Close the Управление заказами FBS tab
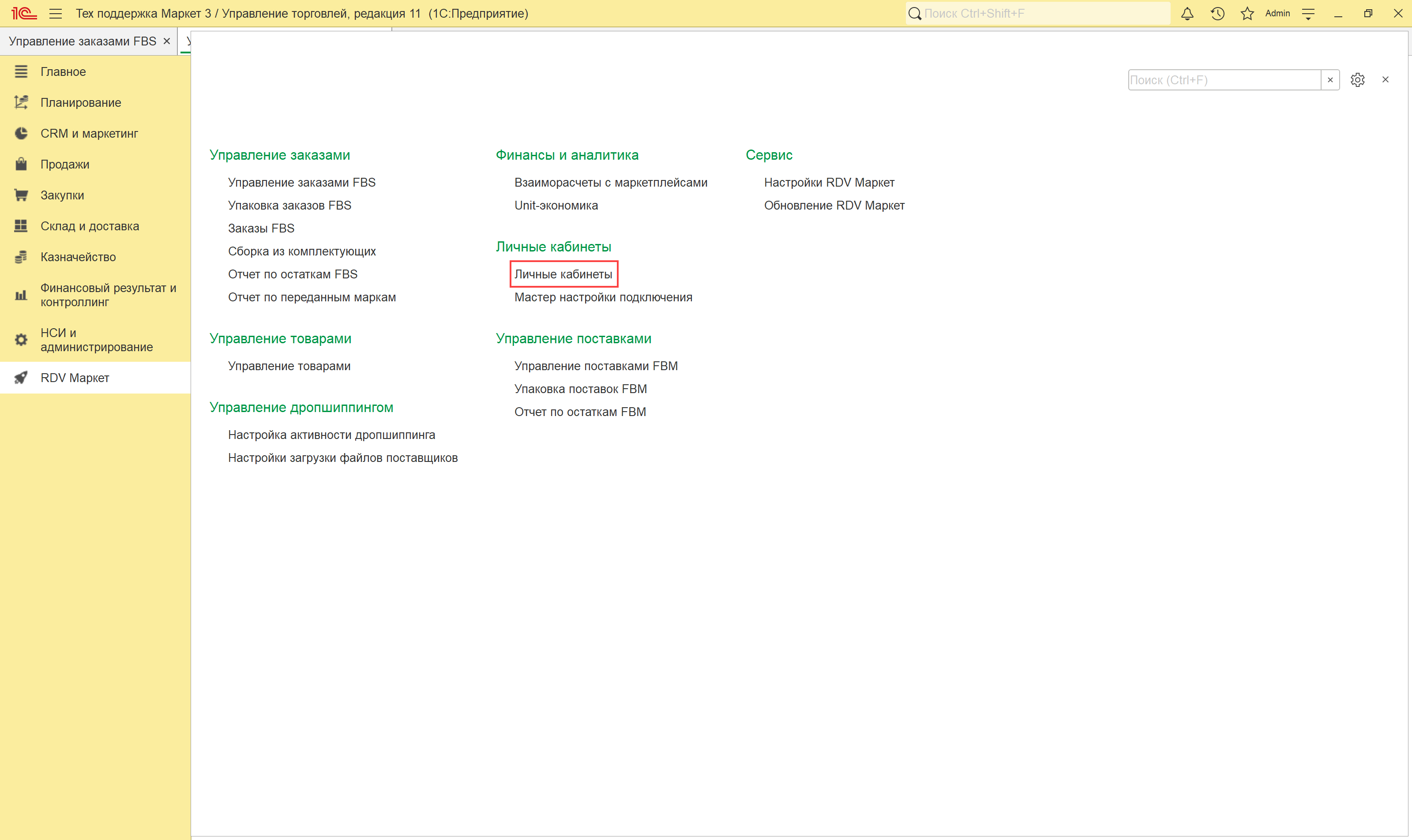1412x840 pixels. tap(166, 41)
